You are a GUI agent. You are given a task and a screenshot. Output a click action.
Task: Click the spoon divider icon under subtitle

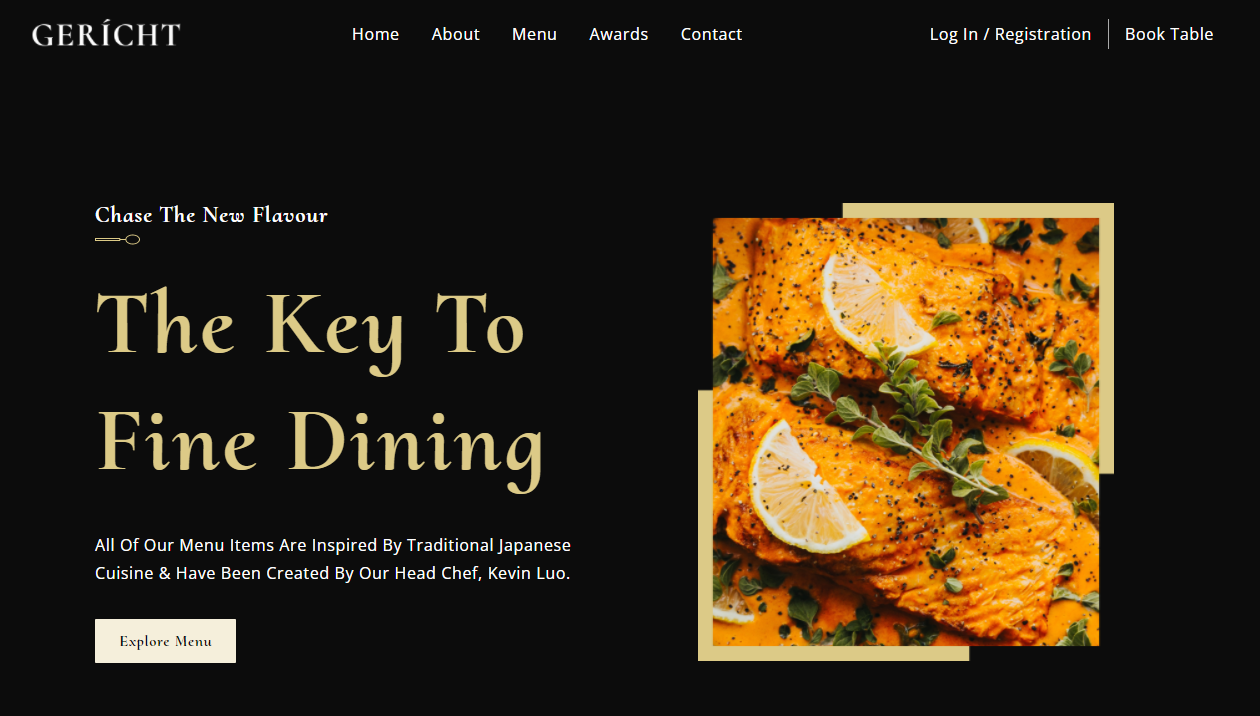point(117,239)
